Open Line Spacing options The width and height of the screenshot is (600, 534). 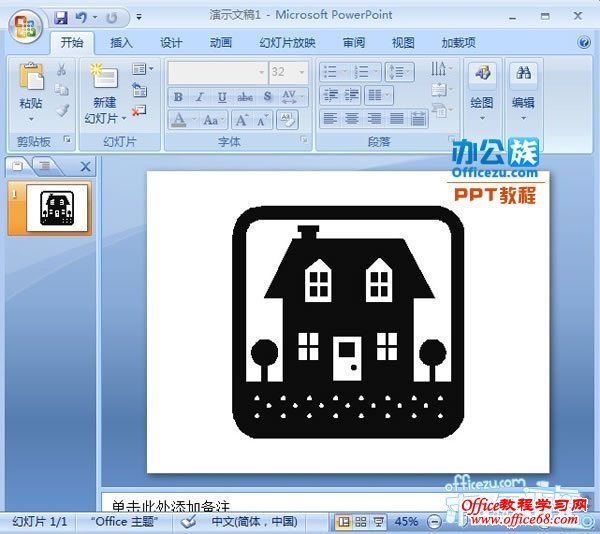399,72
